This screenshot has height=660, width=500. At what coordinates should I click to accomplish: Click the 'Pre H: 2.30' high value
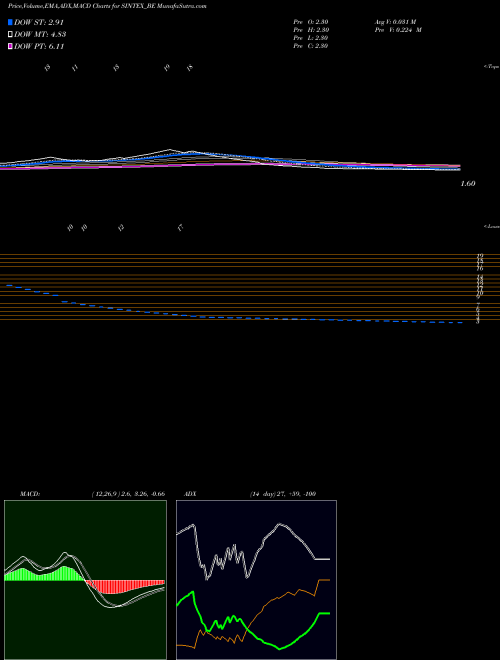point(311,30)
